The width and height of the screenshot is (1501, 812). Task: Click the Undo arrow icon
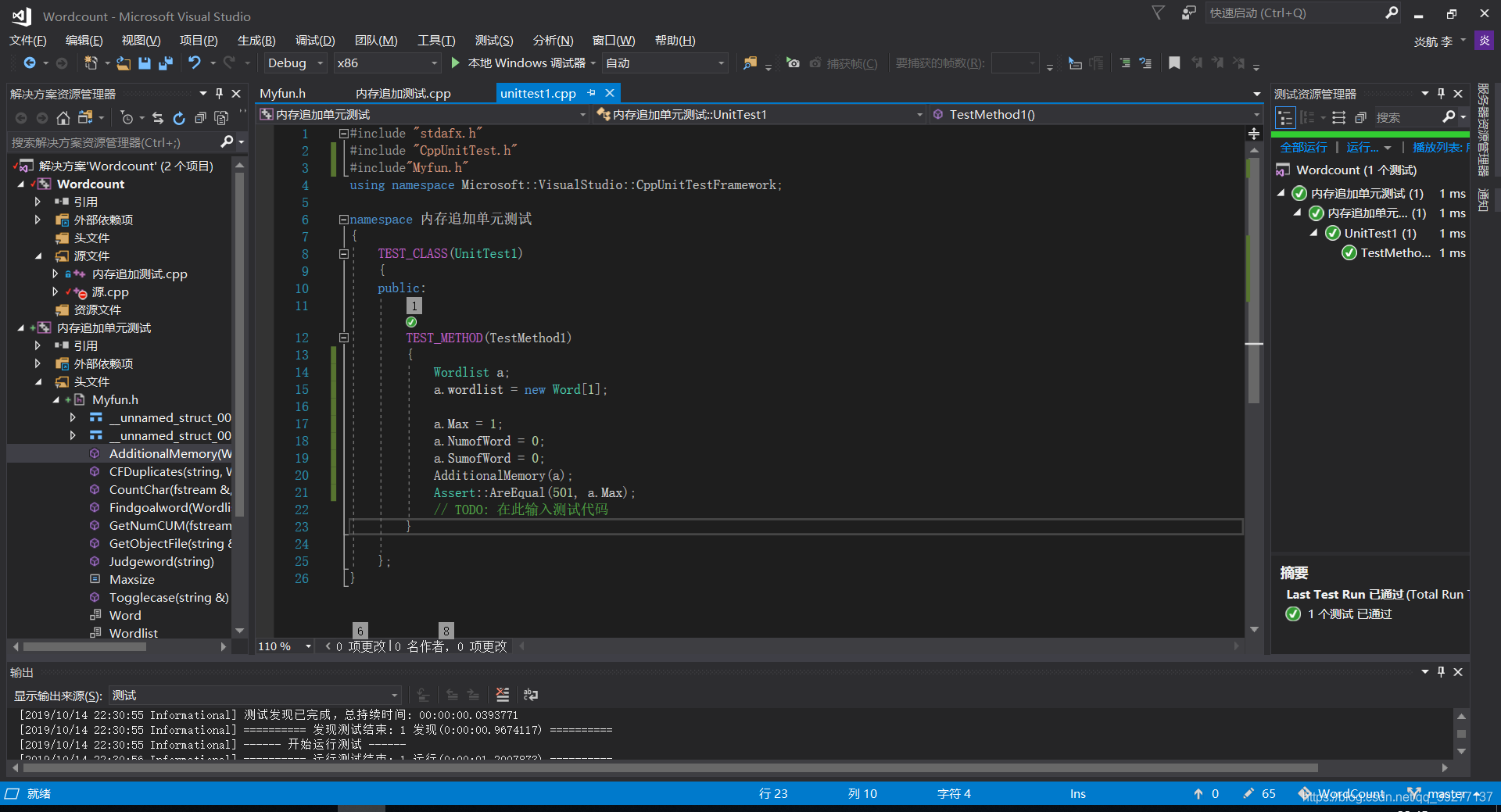tap(195, 63)
